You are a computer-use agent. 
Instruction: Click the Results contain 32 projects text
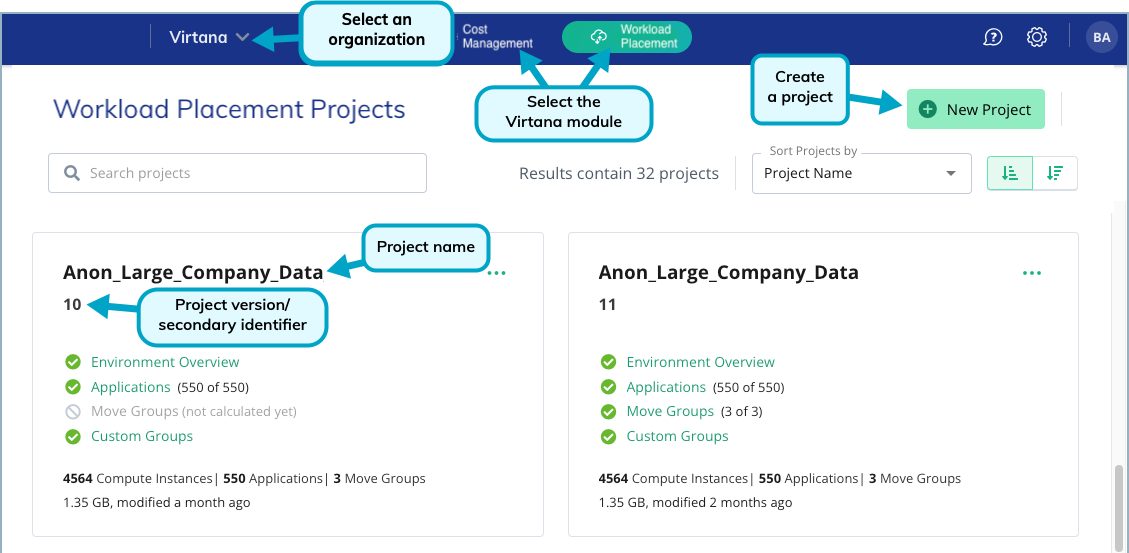point(619,174)
